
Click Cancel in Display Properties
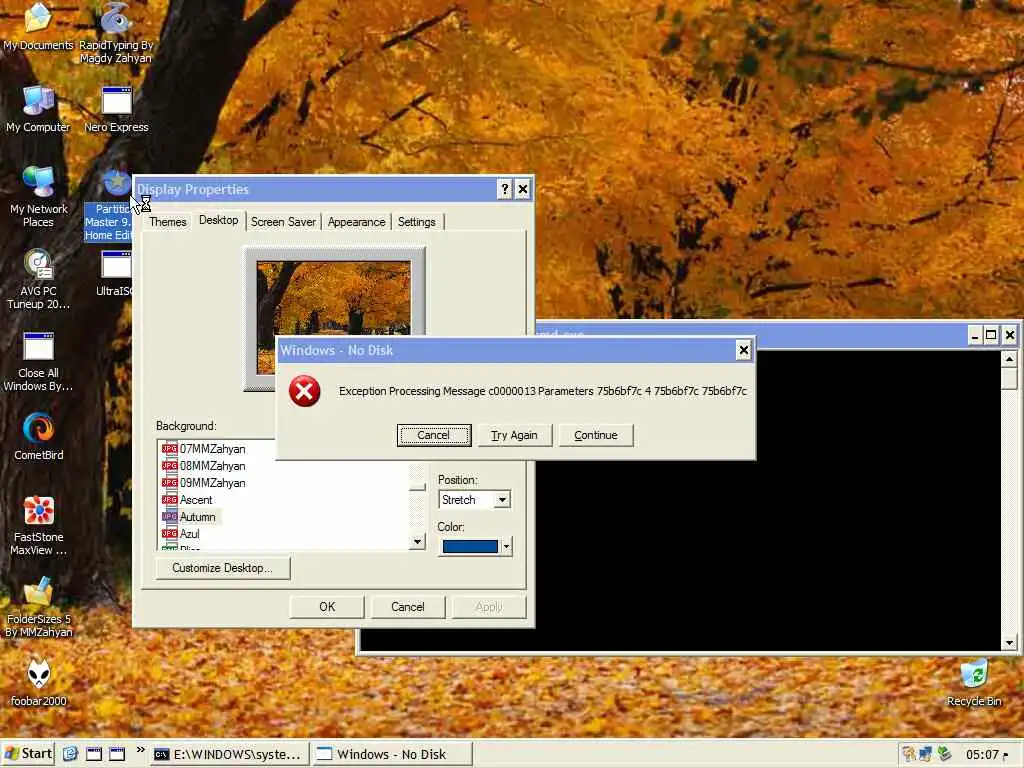coord(408,607)
